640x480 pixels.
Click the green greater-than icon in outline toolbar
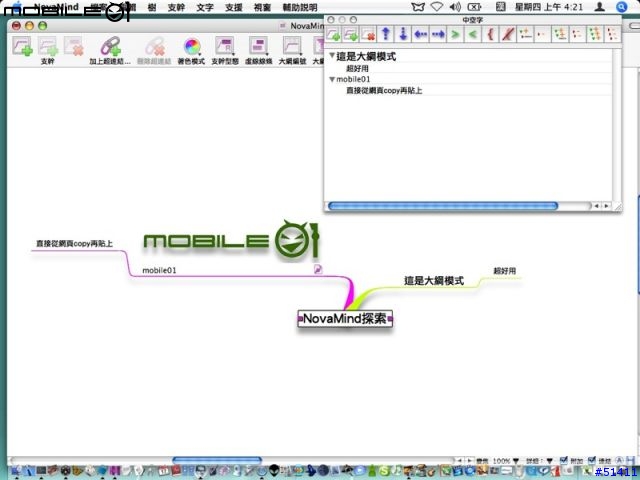455,34
